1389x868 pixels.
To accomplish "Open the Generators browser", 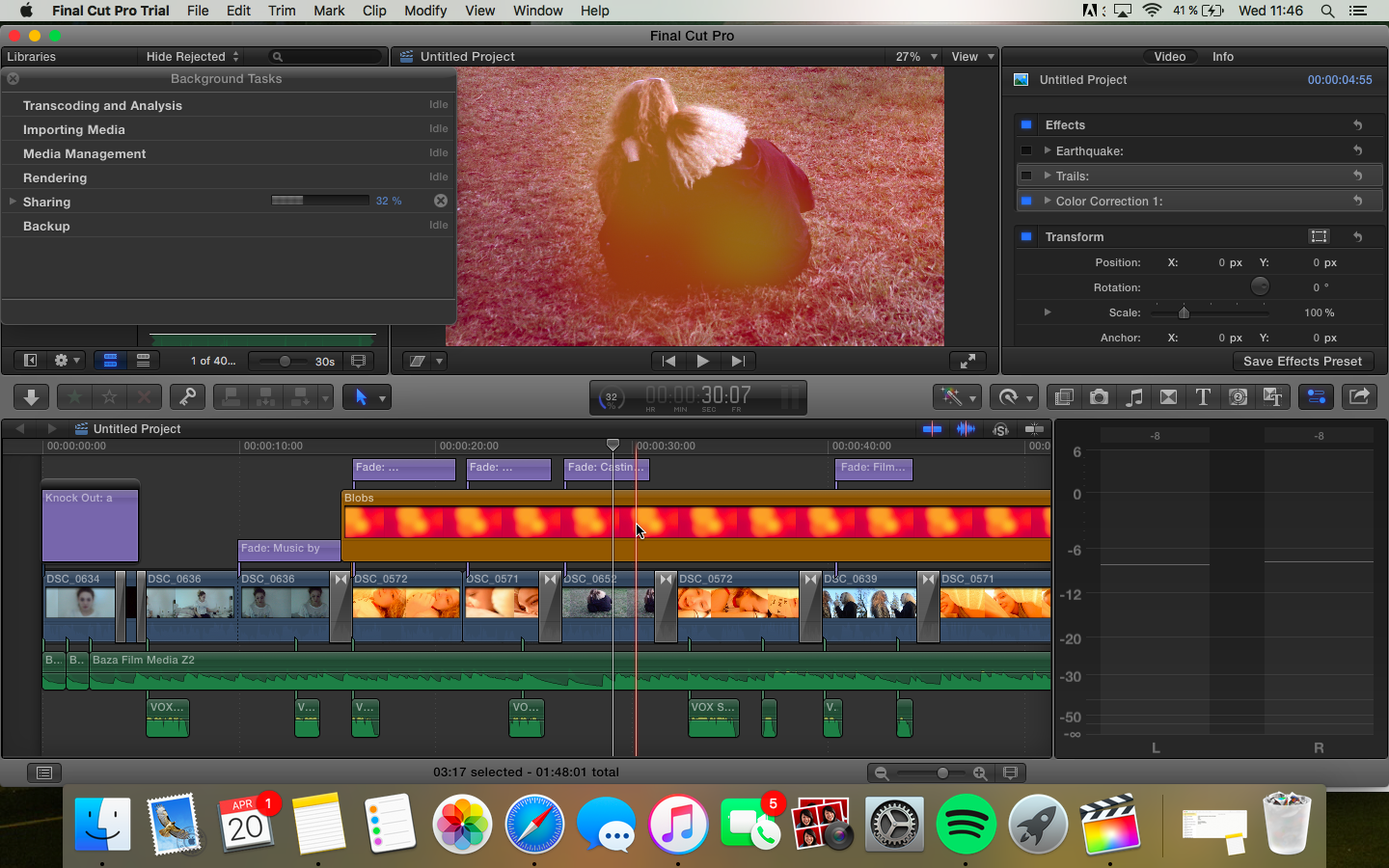I will pos(1239,397).
